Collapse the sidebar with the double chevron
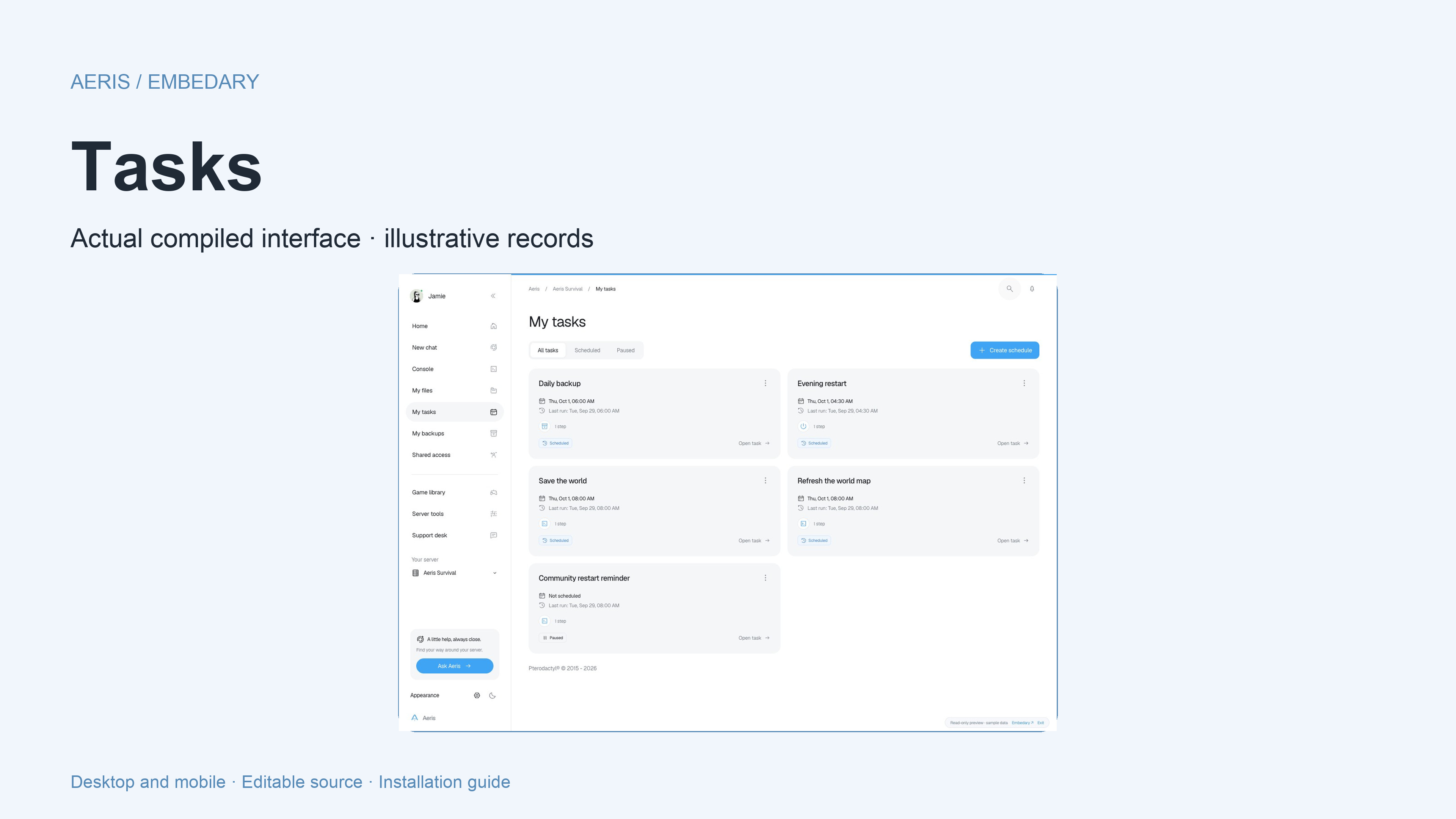The height and width of the screenshot is (819, 1456). 493,296
